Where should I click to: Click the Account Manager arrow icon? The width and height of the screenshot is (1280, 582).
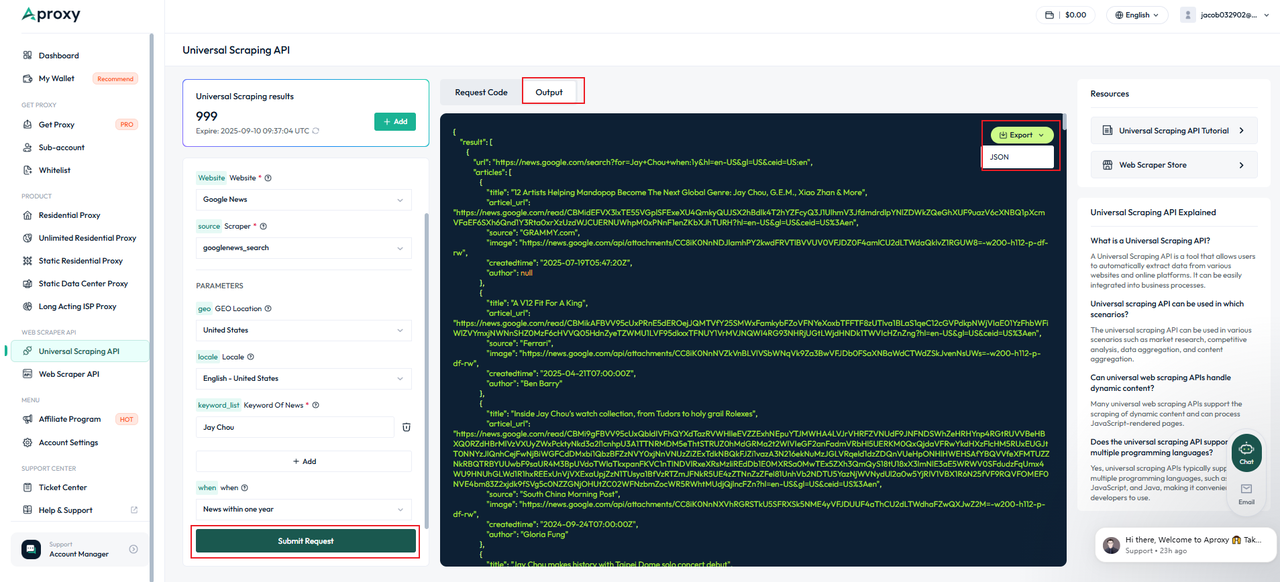pos(134,549)
